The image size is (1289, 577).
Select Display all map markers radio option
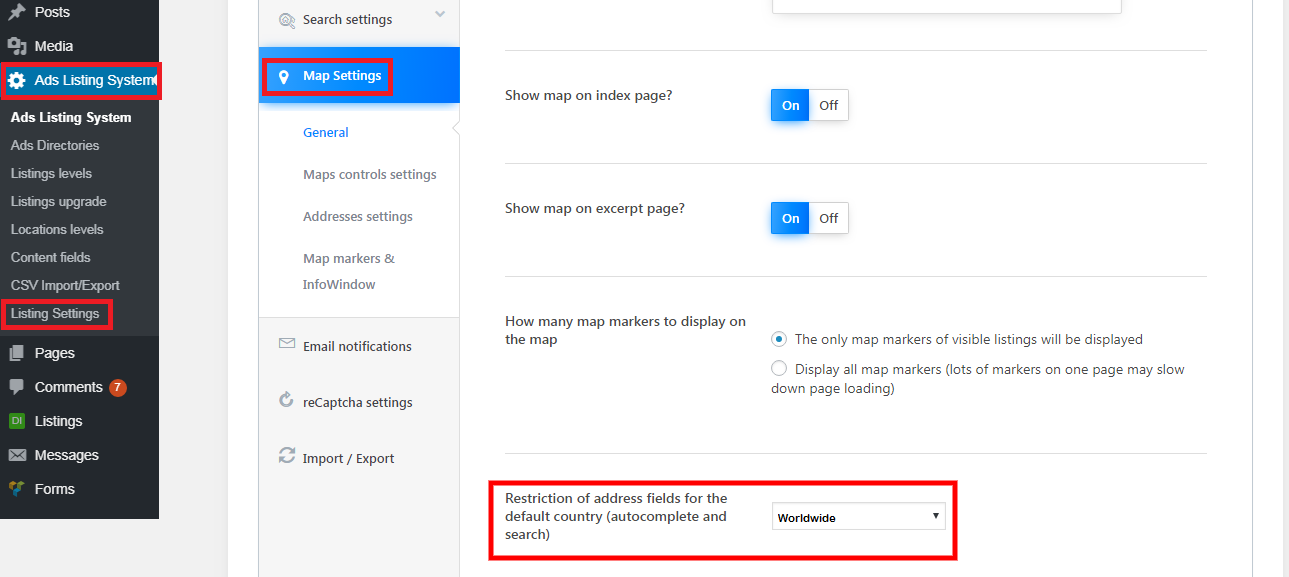coord(779,369)
